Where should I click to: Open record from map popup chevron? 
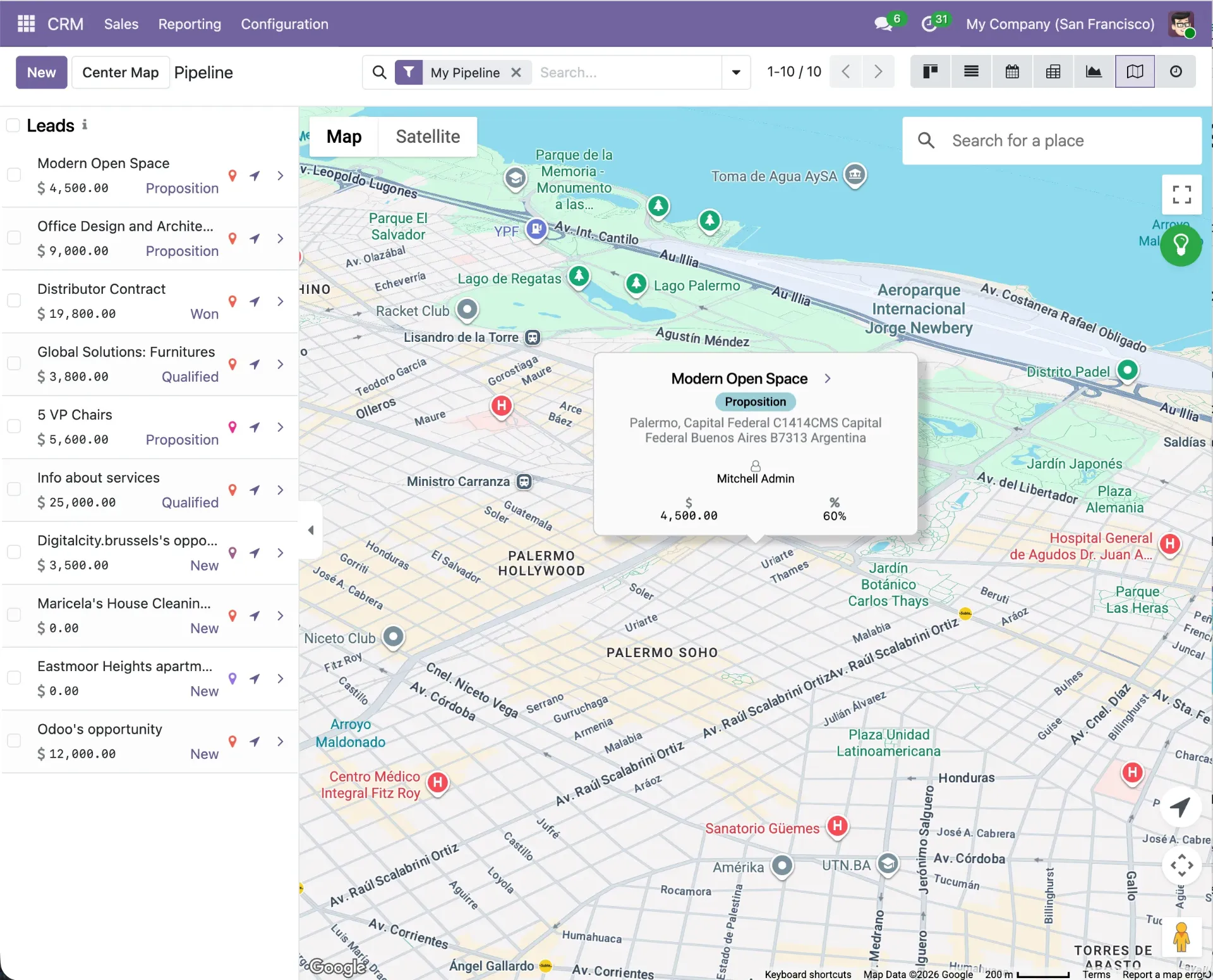tap(828, 378)
